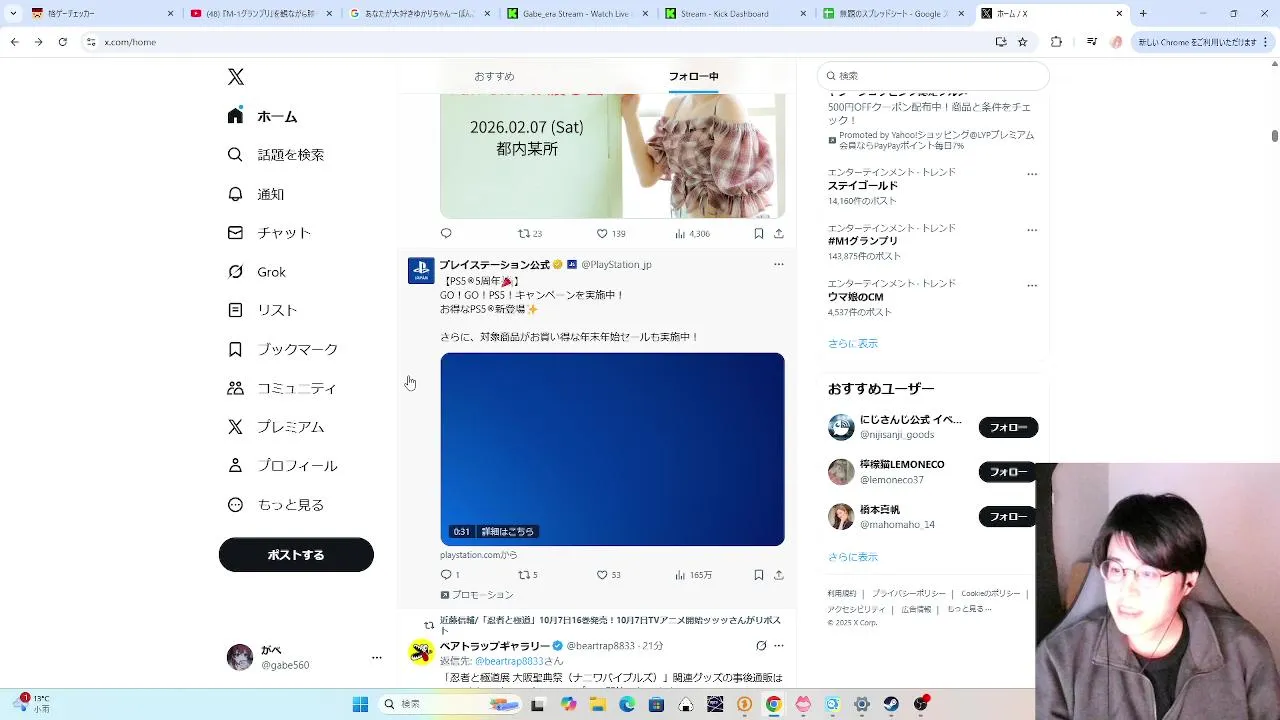This screenshot has width=1280, height=720.
Task: Reload the page in Chrome
Action: (62, 42)
